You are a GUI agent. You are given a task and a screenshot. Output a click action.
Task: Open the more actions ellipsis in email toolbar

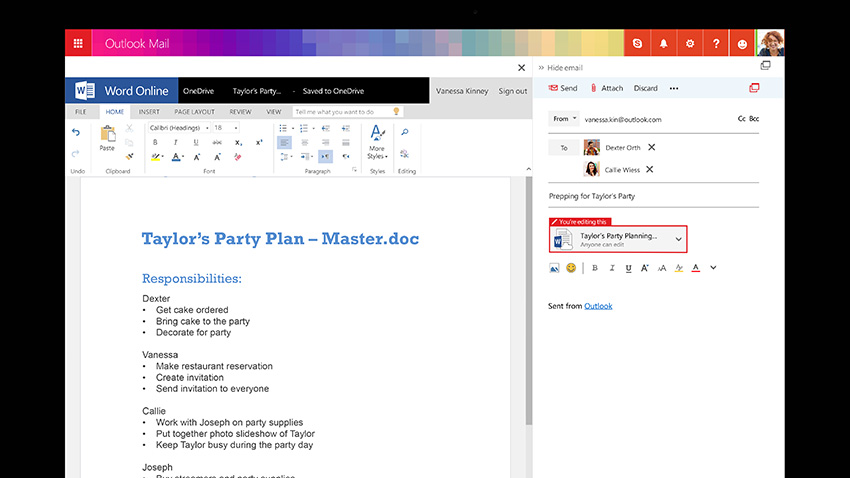click(674, 88)
